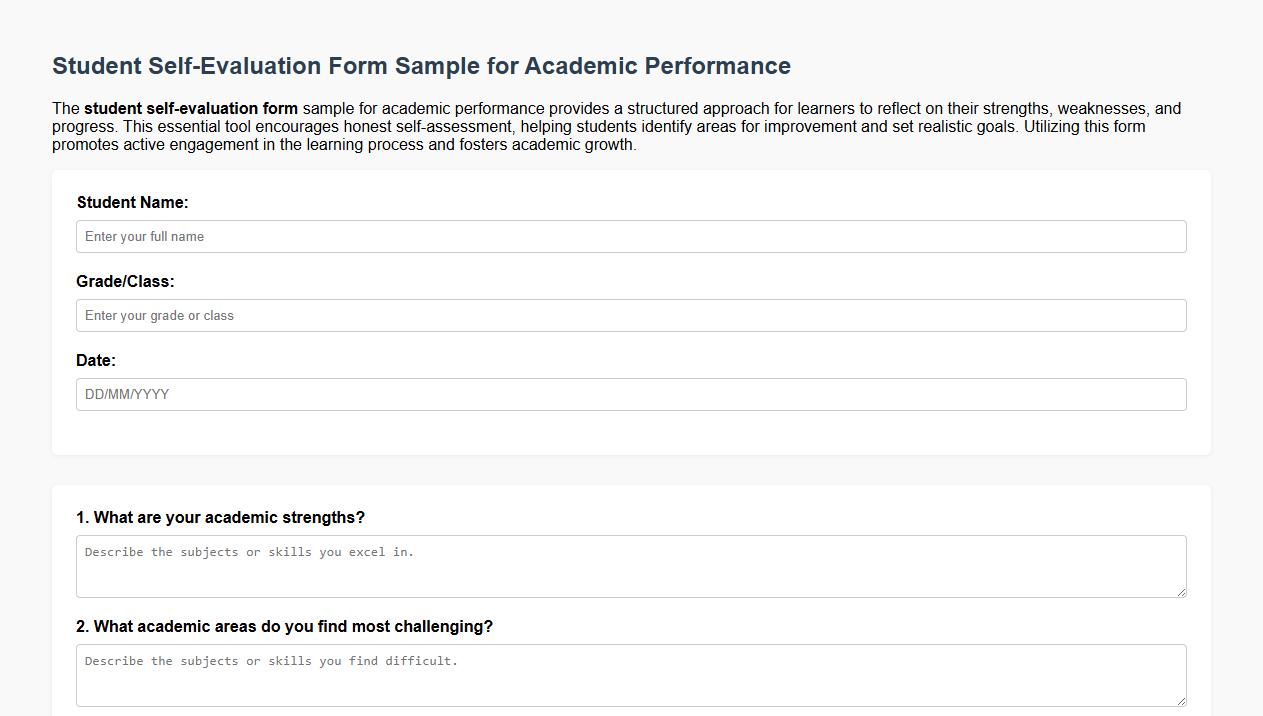Select the Date field showing DD/MM/YYYY

pos(631,394)
